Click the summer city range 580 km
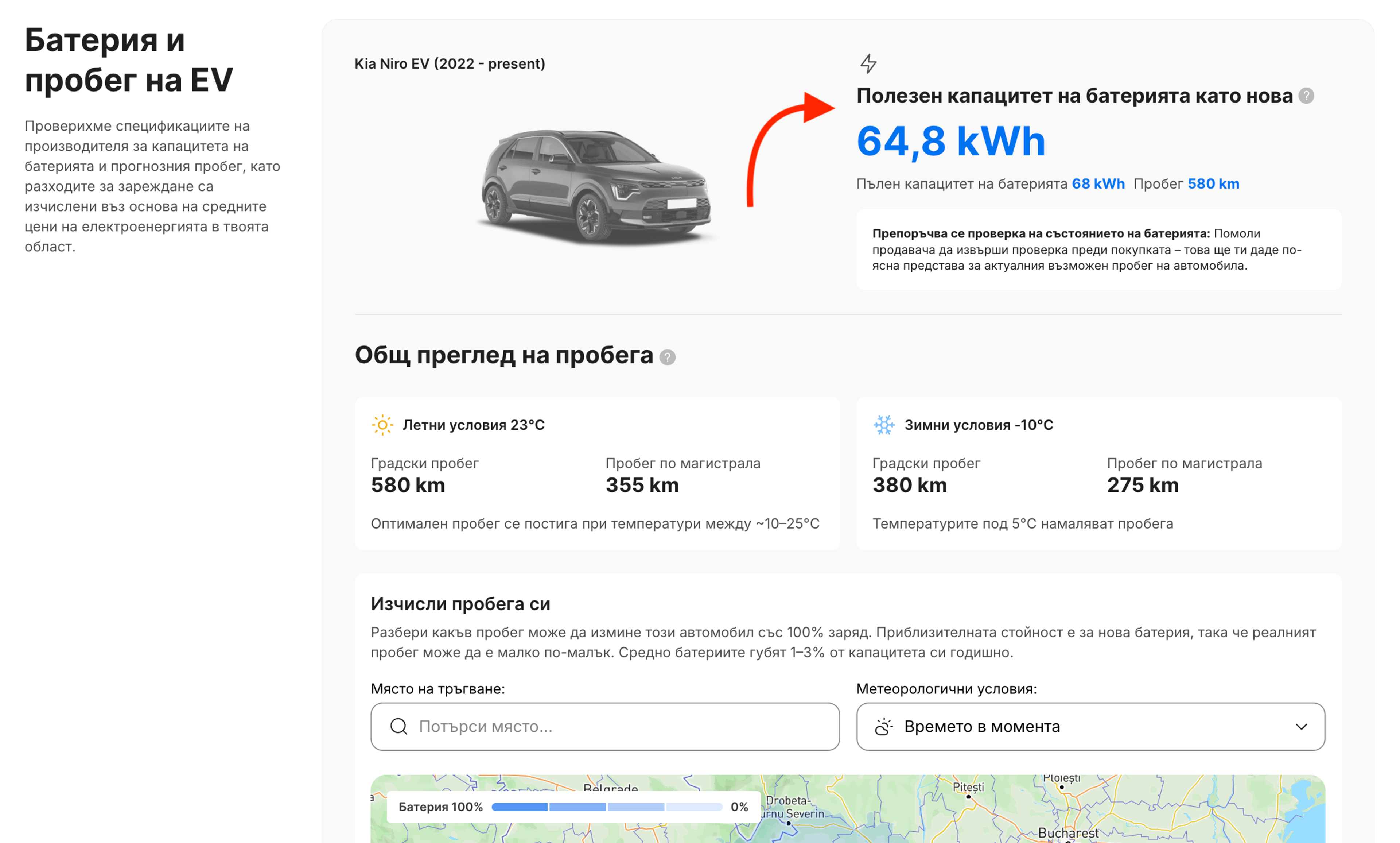 (408, 485)
